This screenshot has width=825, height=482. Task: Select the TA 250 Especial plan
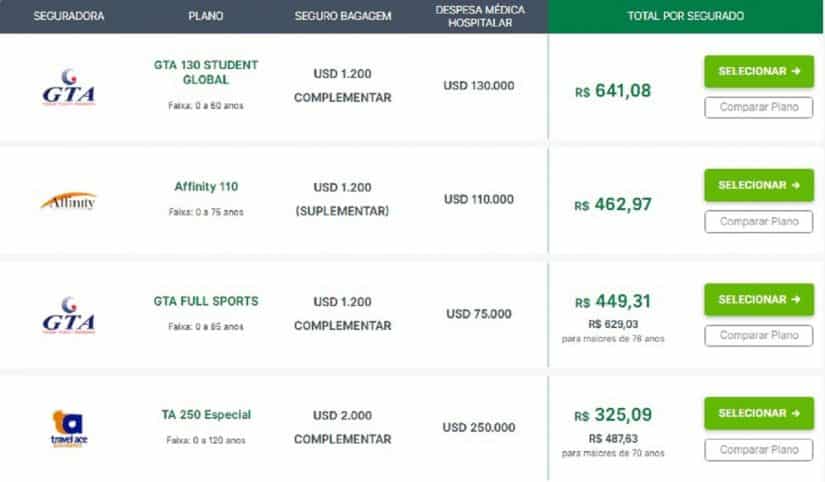point(759,413)
